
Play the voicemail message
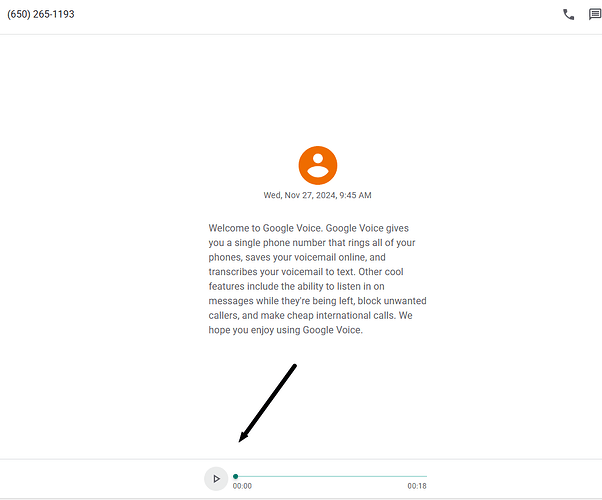coord(216,478)
